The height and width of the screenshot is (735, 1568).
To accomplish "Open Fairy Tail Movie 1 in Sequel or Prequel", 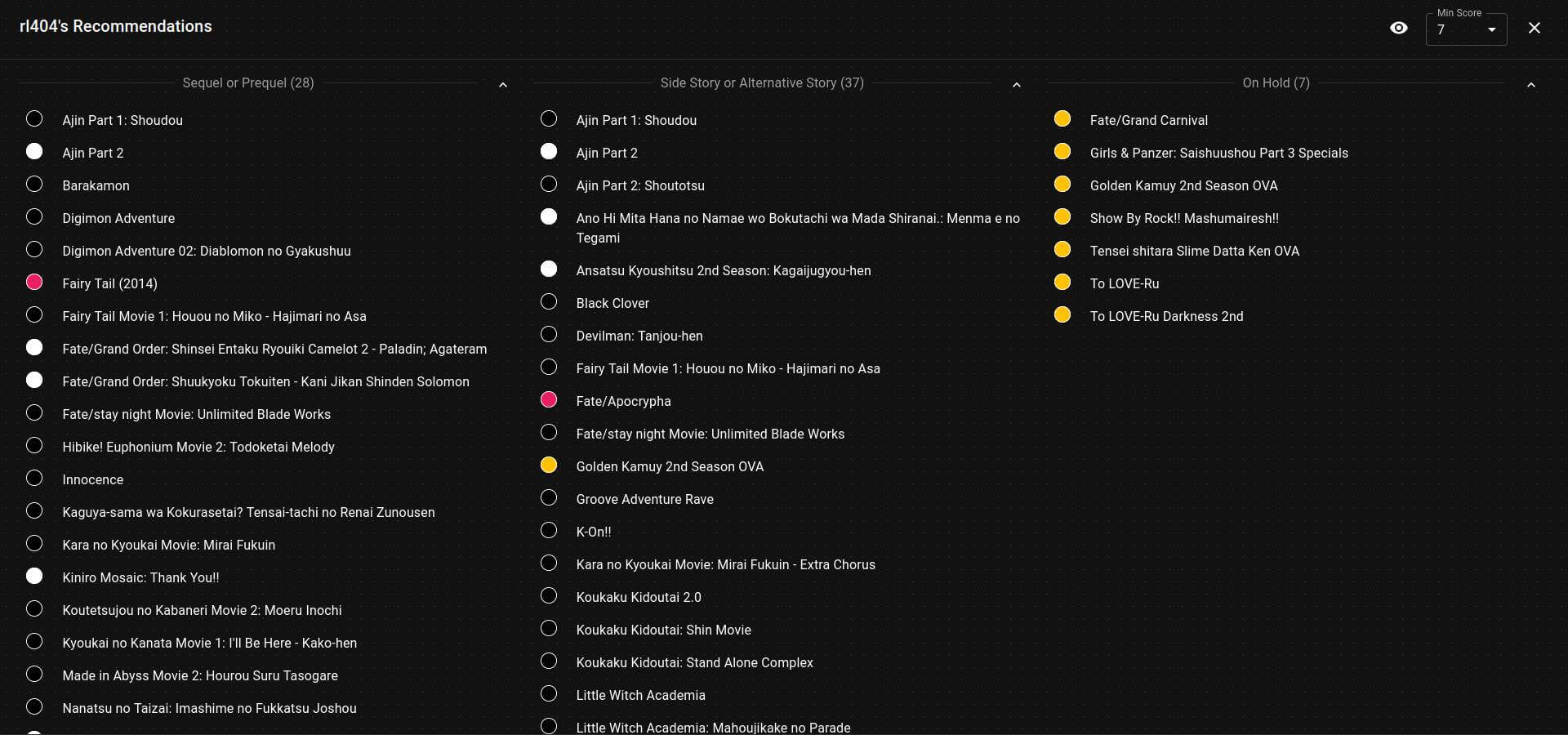I will click(x=214, y=316).
